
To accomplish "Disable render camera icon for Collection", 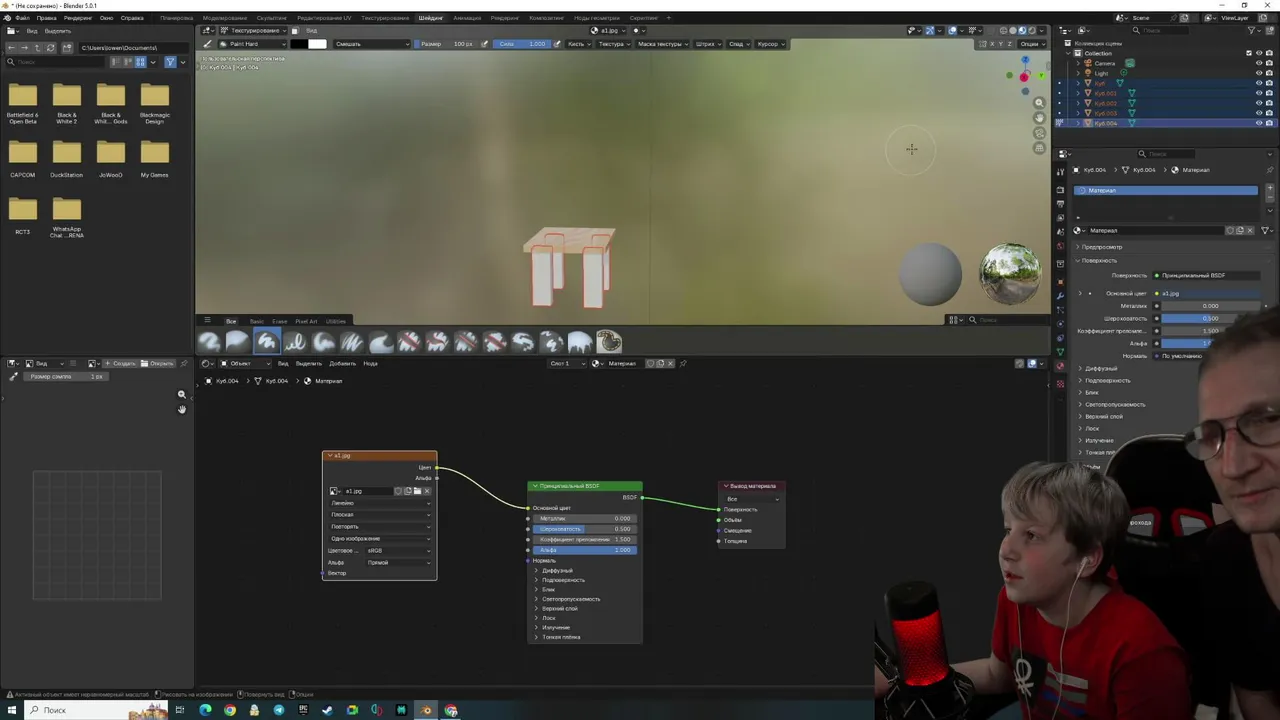I will 1269,53.
